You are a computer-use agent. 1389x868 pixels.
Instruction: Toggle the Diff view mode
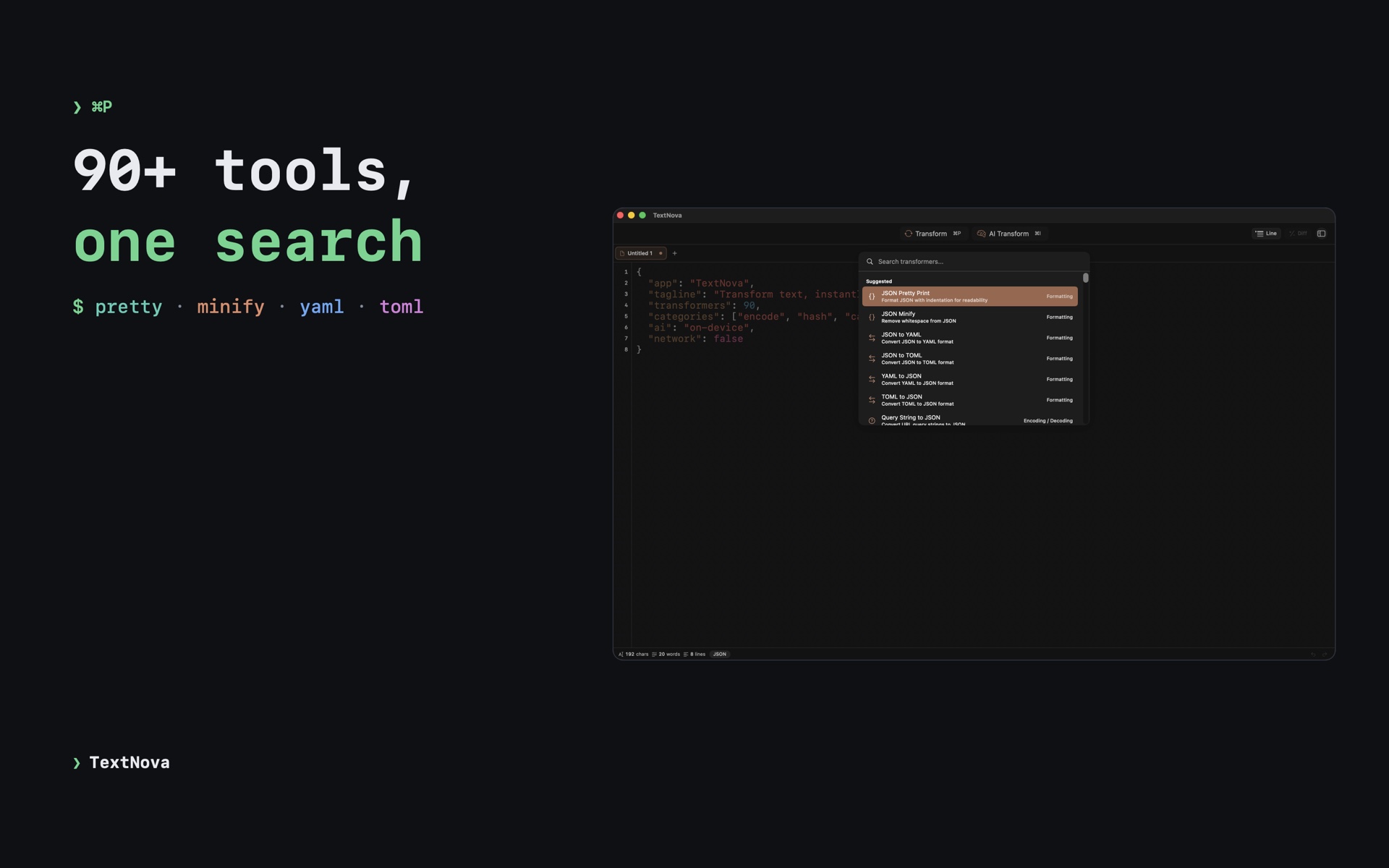pyautogui.click(x=1298, y=234)
